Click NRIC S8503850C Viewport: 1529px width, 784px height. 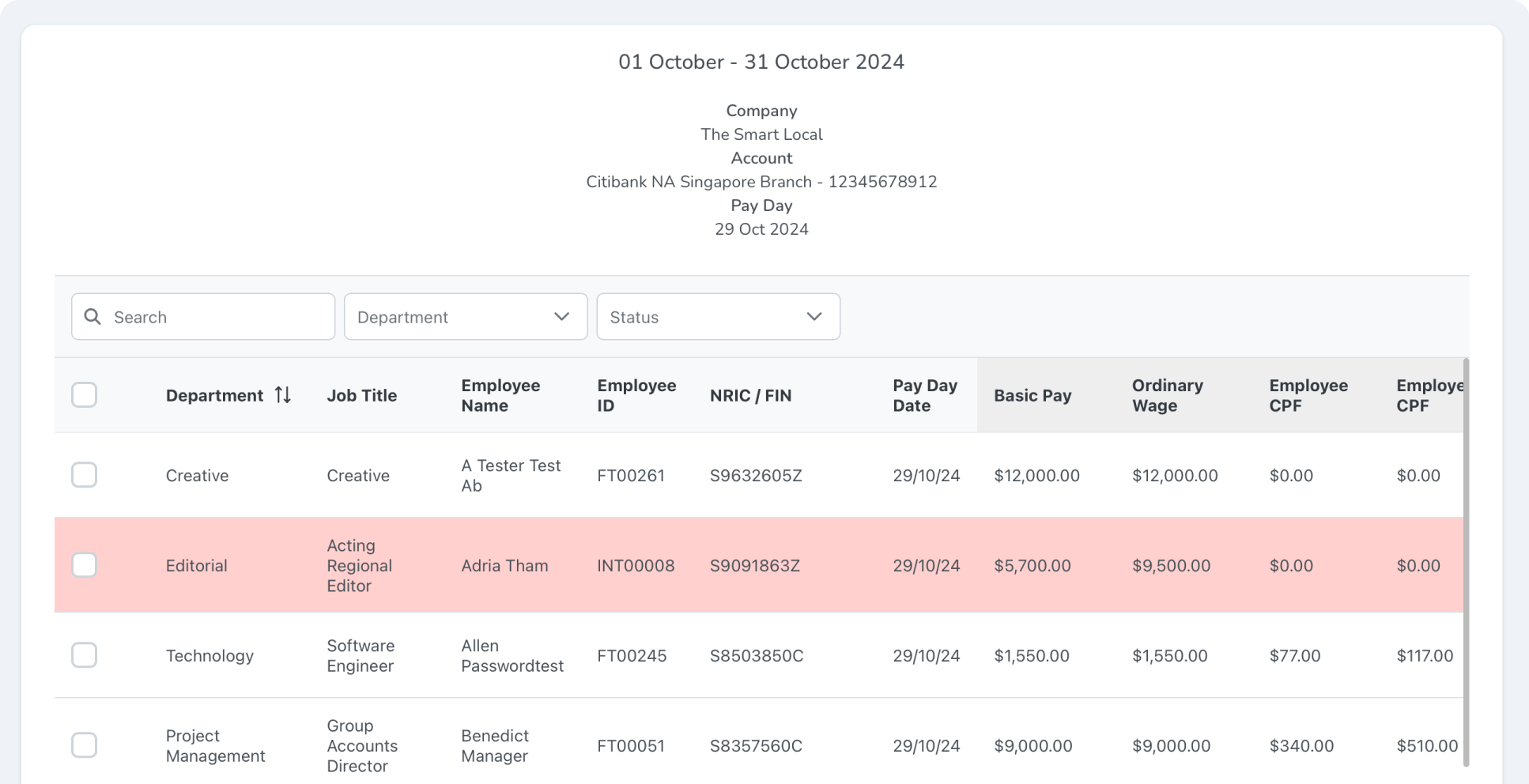point(757,656)
